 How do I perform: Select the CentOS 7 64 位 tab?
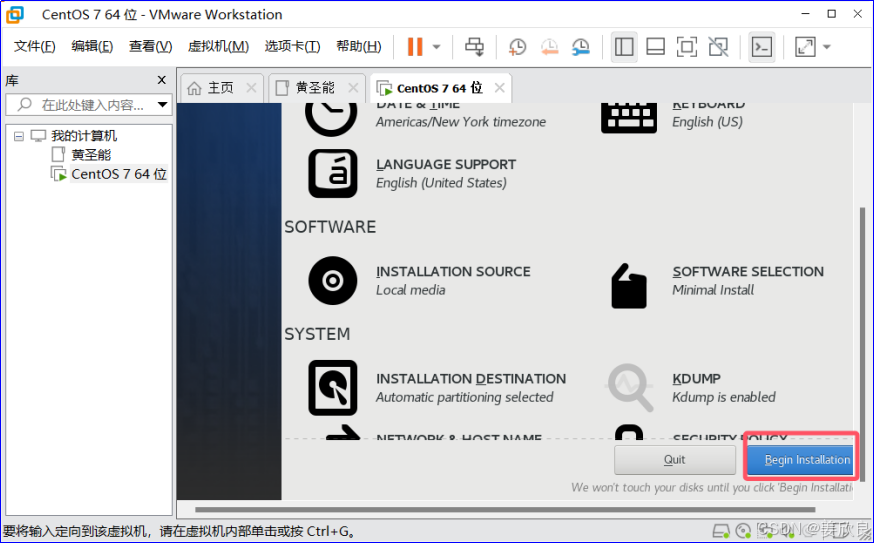tap(439, 88)
